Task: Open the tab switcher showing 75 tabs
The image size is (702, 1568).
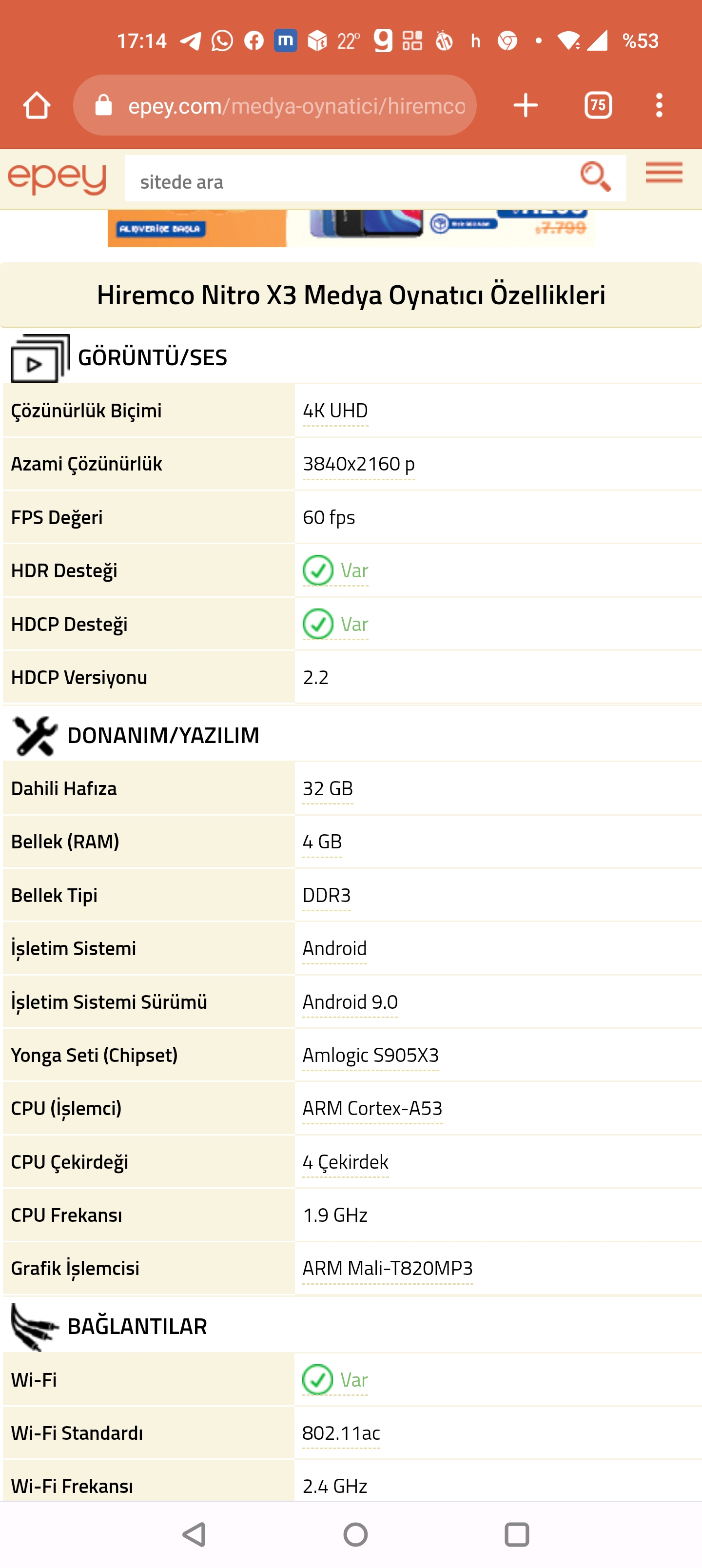Action: tap(598, 105)
